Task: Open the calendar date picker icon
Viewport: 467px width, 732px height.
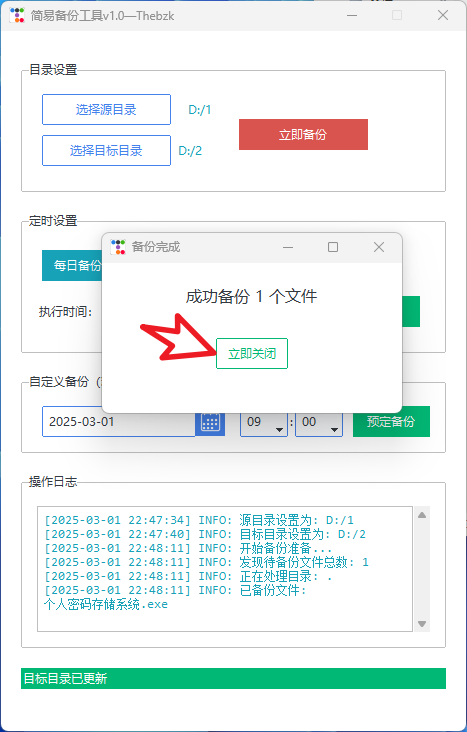Action: click(x=210, y=422)
